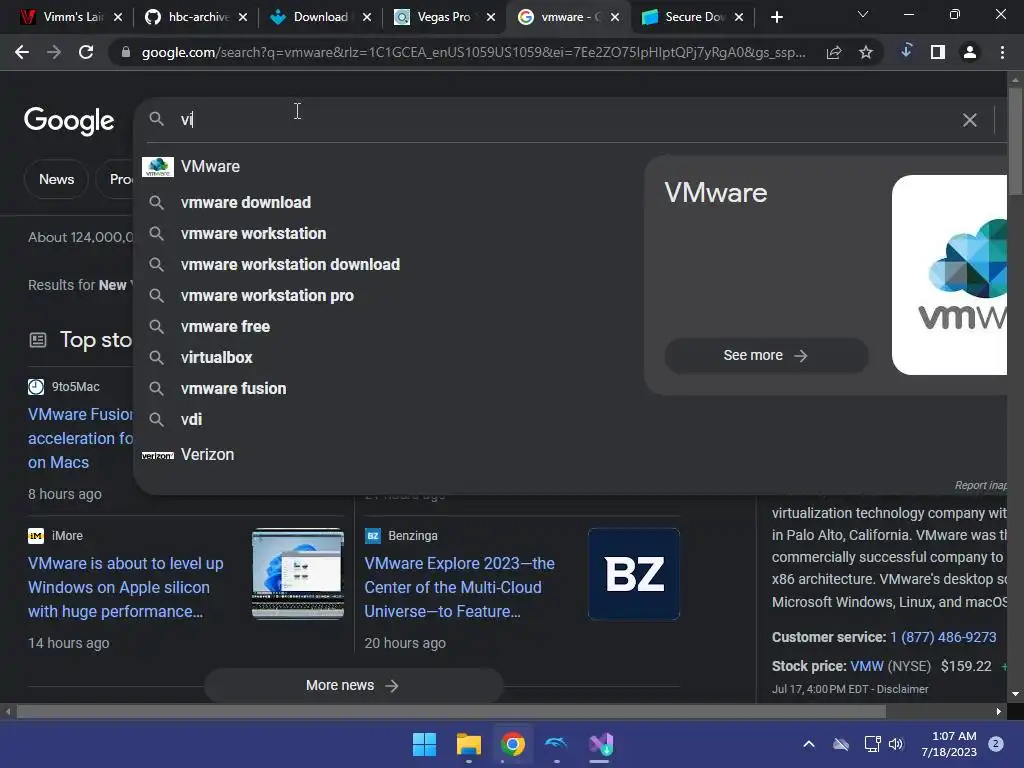Click More news button
The image size is (1024, 768).
tap(353, 685)
